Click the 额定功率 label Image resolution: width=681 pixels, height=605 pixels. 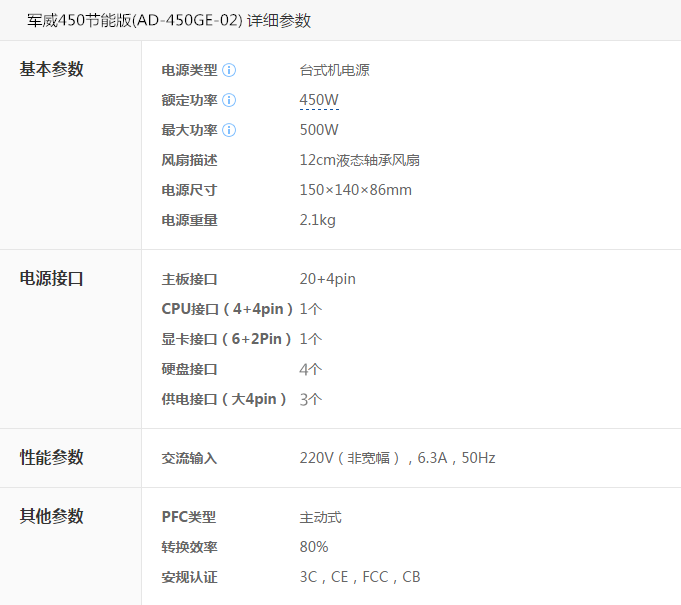point(189,100)
